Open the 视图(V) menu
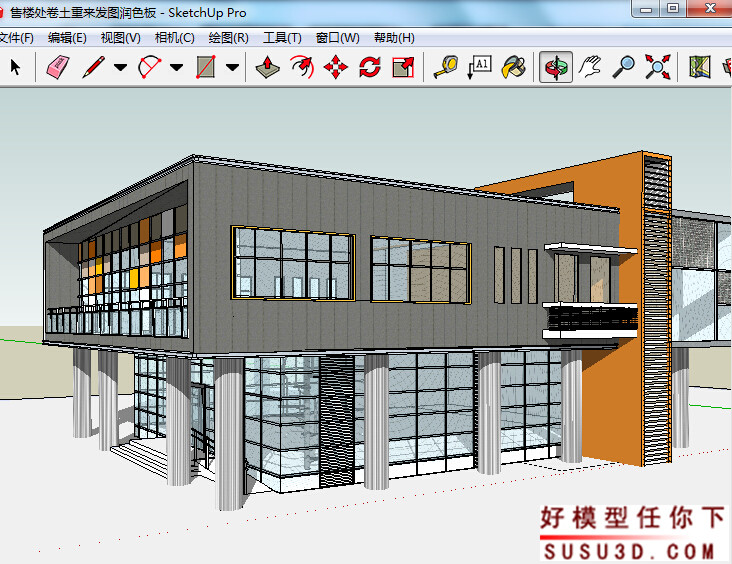The height and width of the screenshot is (564, 732). [x=120, y=38]
